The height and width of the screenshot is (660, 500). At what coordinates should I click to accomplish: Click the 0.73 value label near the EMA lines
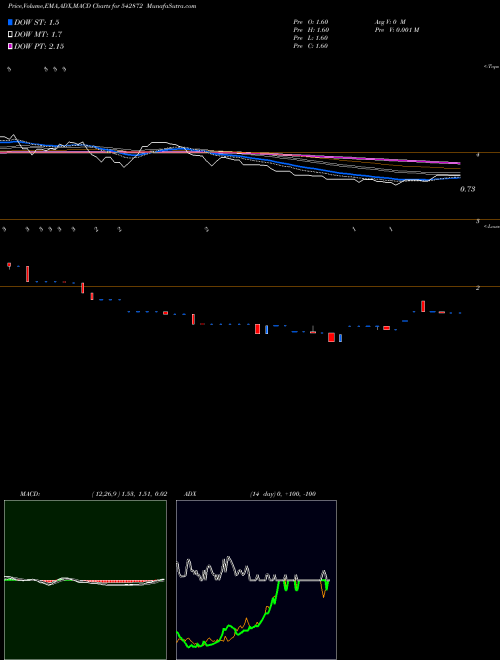pos(468,189)
